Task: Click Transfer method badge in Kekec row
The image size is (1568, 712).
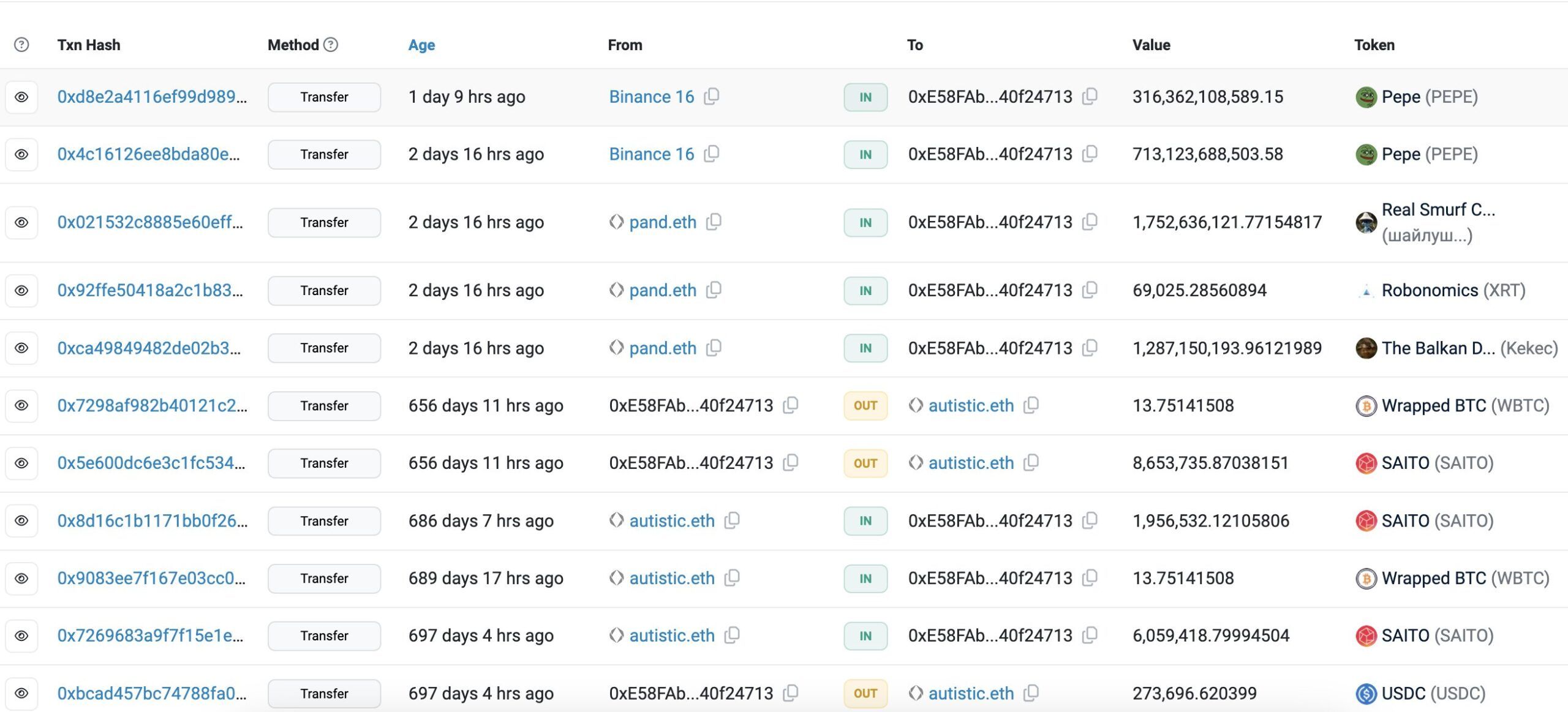Action: [x=324, y=348]
